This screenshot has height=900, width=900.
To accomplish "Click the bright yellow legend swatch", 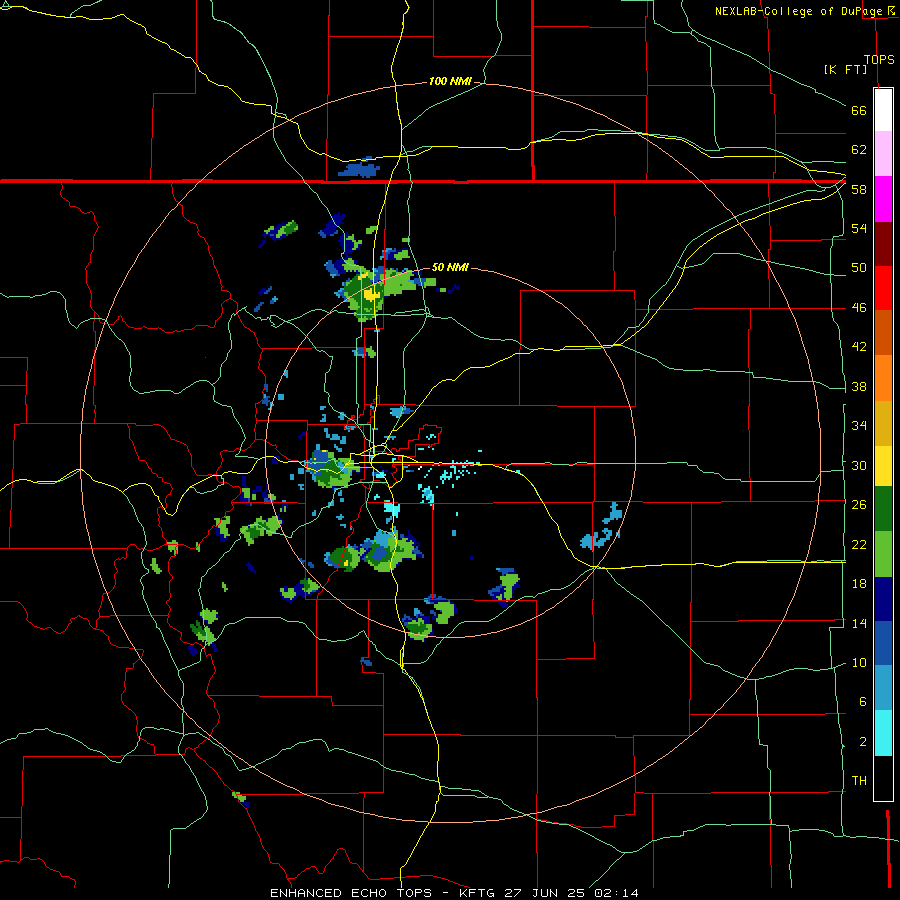I will [x=883, y=466].
